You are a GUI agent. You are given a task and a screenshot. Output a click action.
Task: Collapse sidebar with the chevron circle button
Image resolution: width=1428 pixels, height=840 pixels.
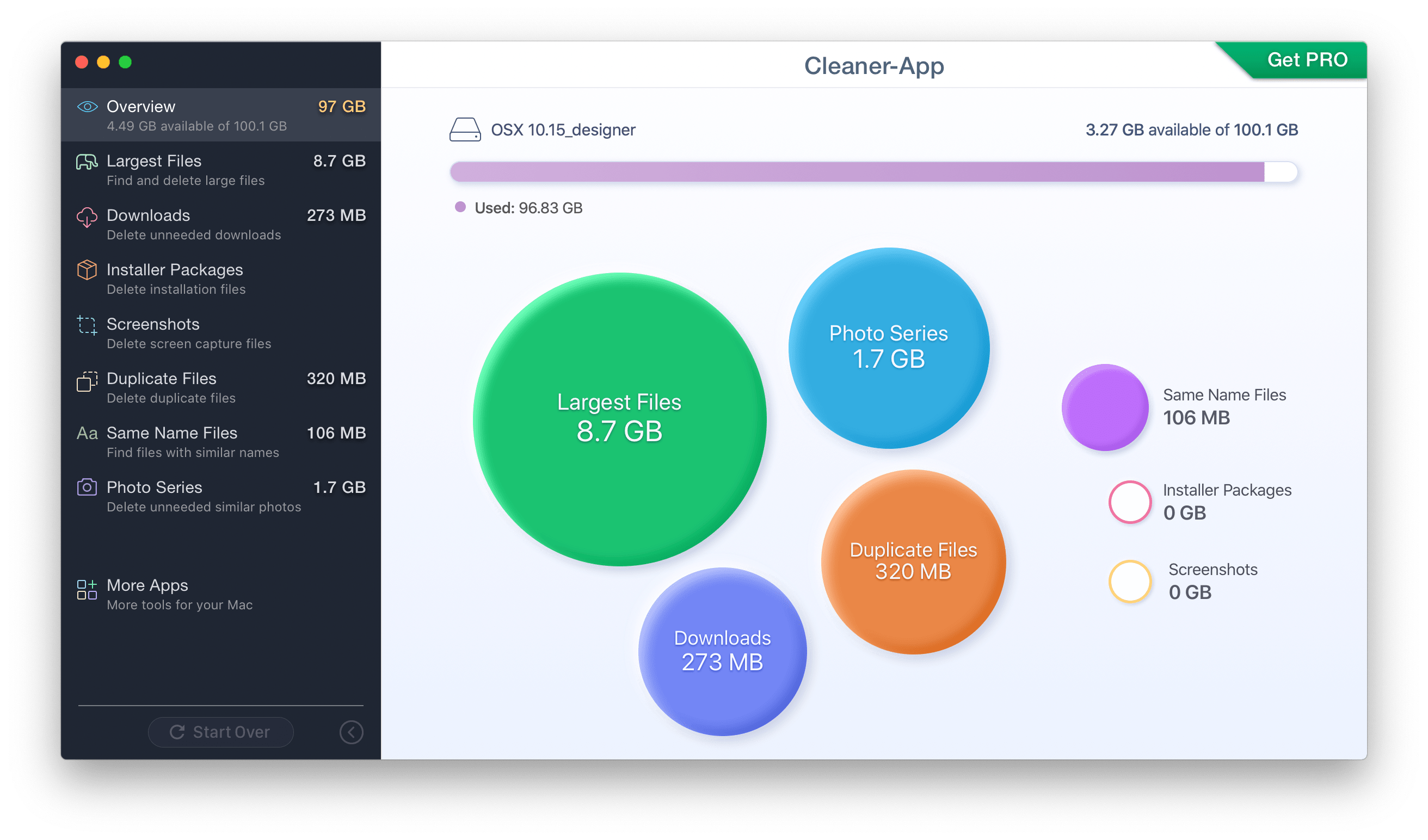(352, 732)
